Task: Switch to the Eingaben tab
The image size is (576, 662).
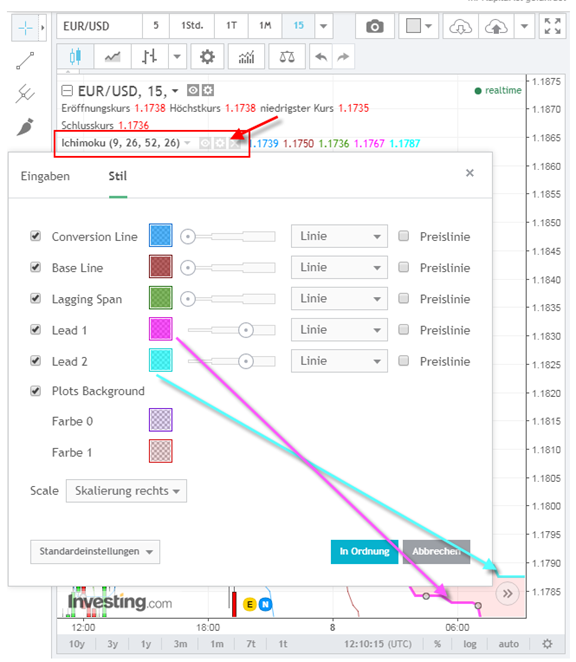Action: (45, 176)
